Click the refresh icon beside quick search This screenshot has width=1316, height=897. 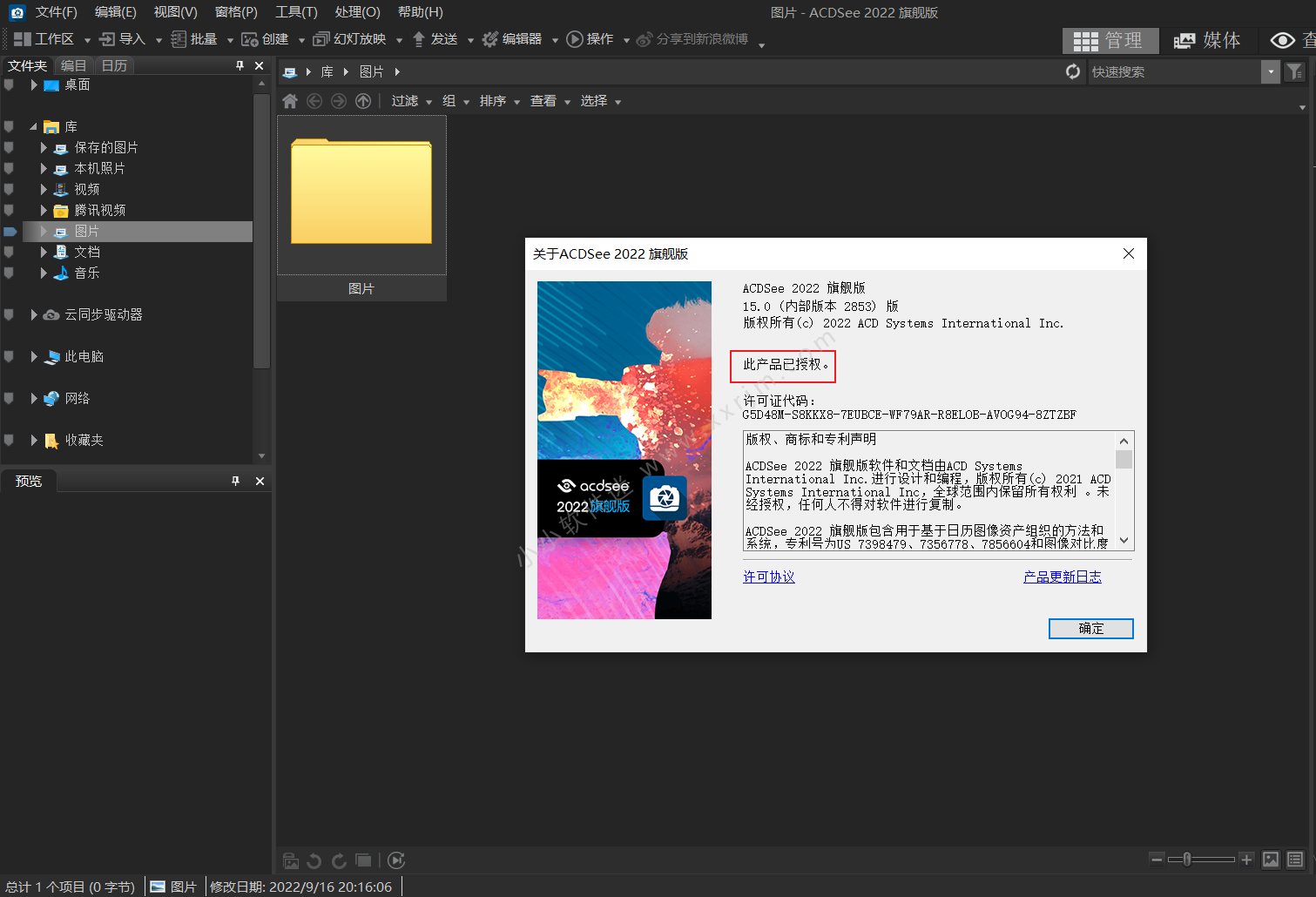[x=1073, y=71]
